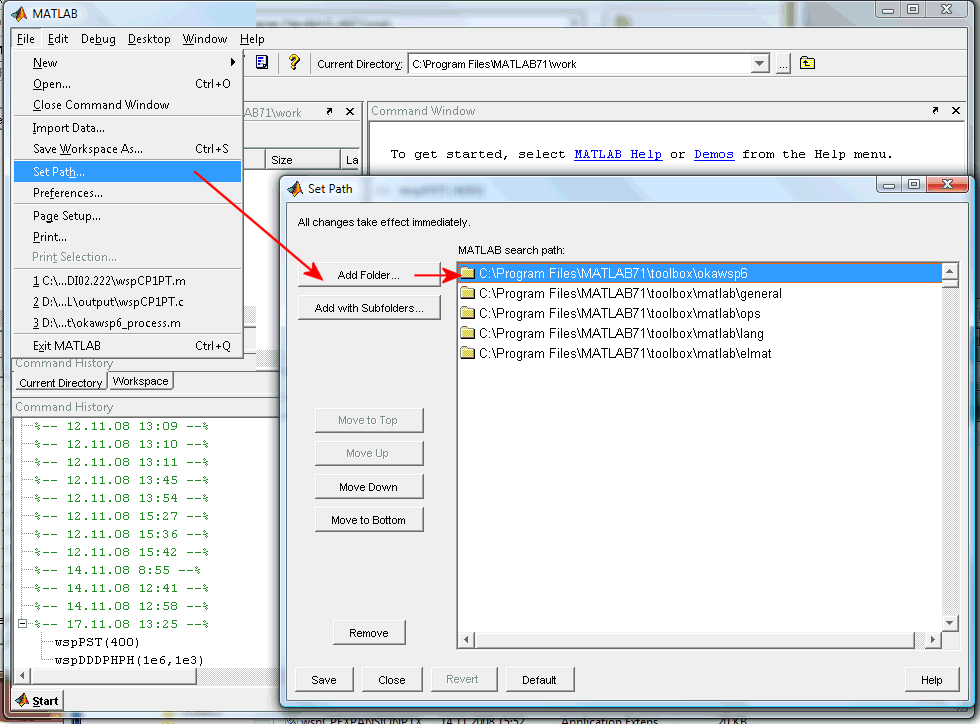The height and width of the screenshot is (724, 980).
Task: Open the Window menu
Action: (x=204, y=39)
